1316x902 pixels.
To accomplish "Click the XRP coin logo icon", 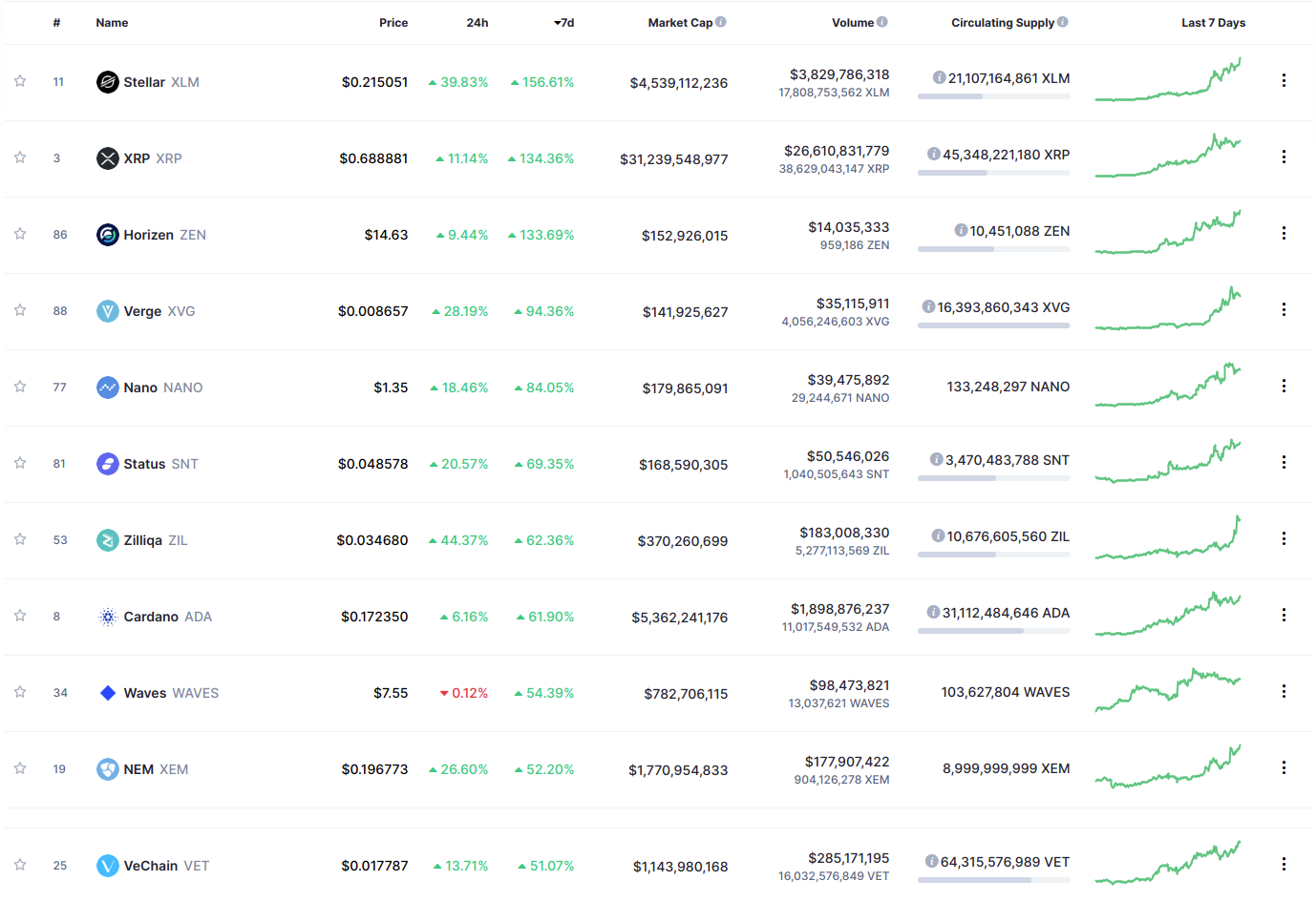I will pos(108,158).
